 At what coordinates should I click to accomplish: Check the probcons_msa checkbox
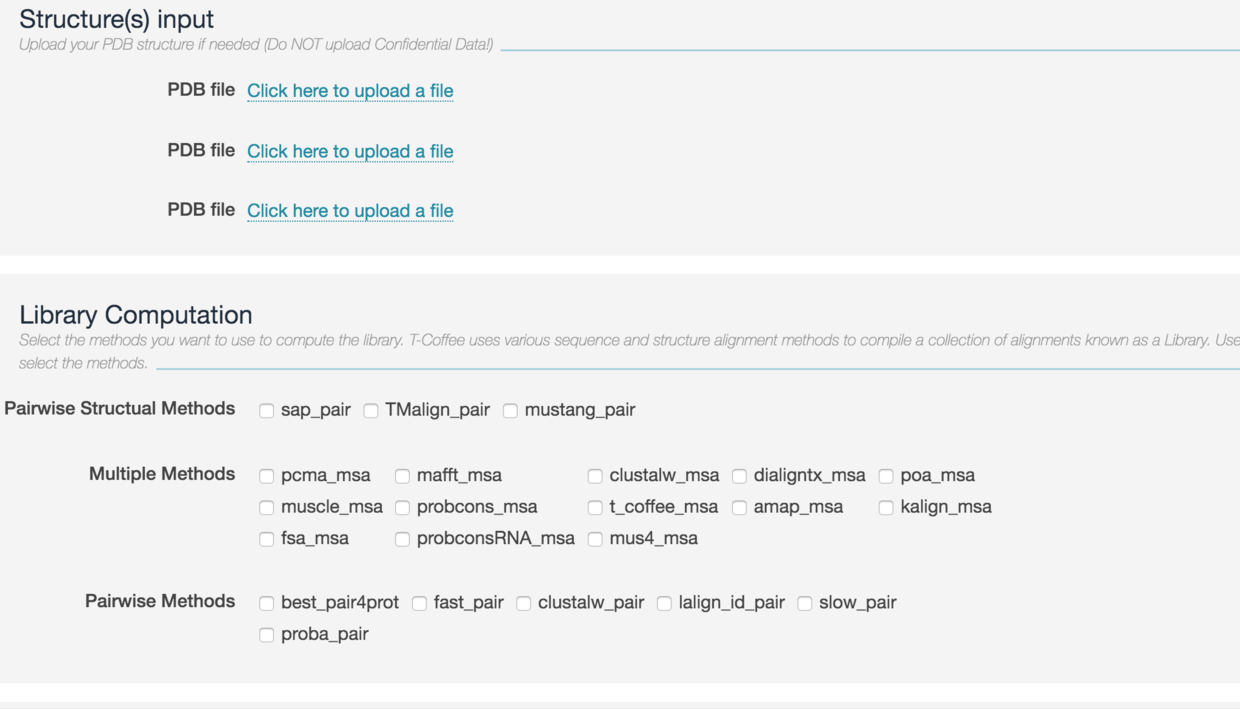click(402, 508)
